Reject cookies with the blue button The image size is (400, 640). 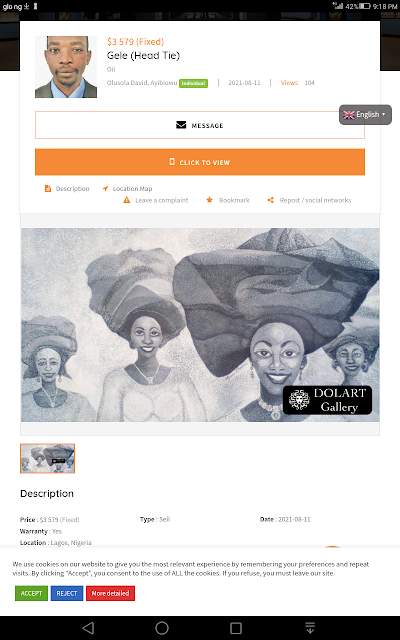(67, 593)
